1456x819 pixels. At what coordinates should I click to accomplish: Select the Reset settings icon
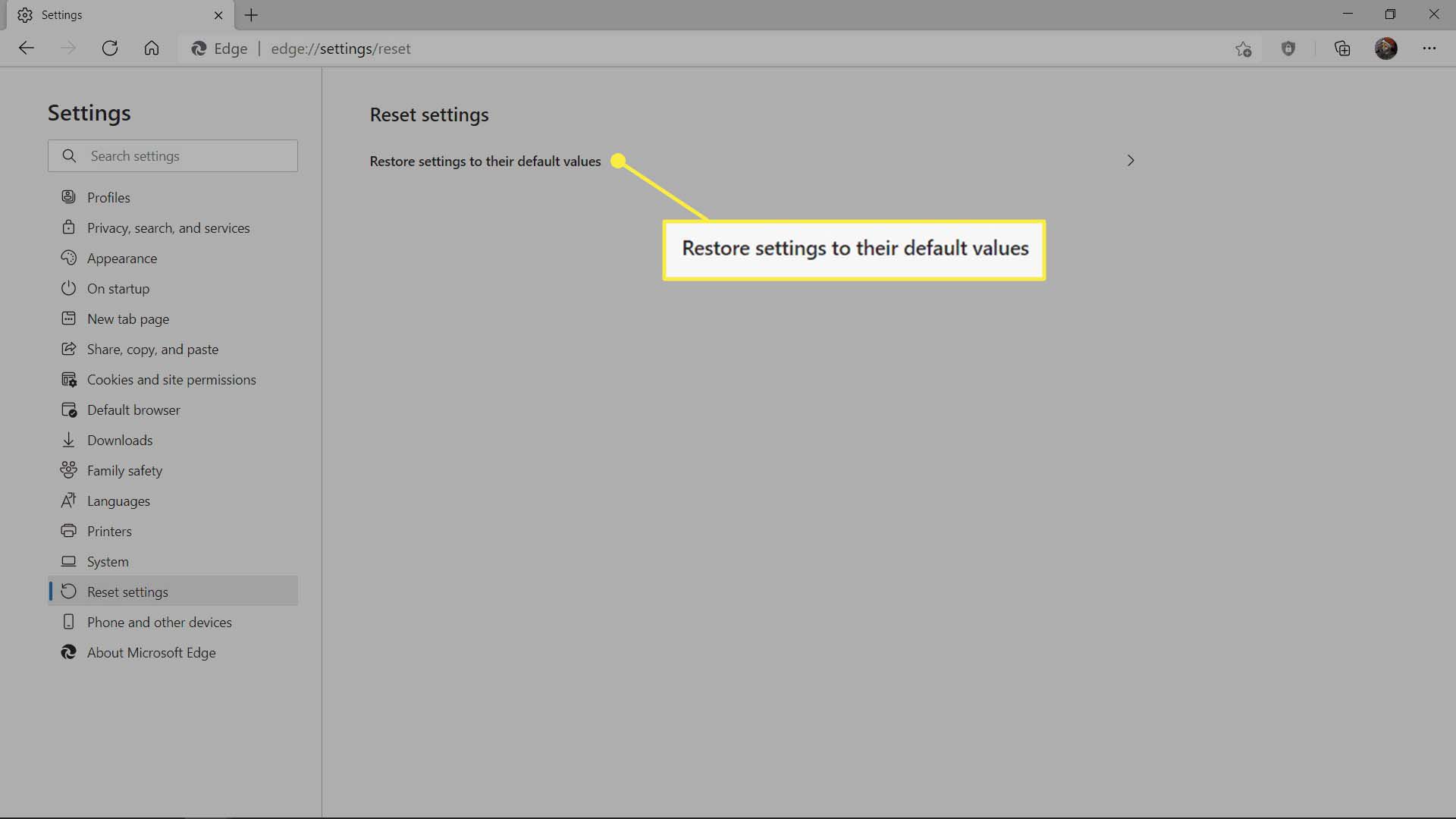pyautogui.click(x=68, y=590)
